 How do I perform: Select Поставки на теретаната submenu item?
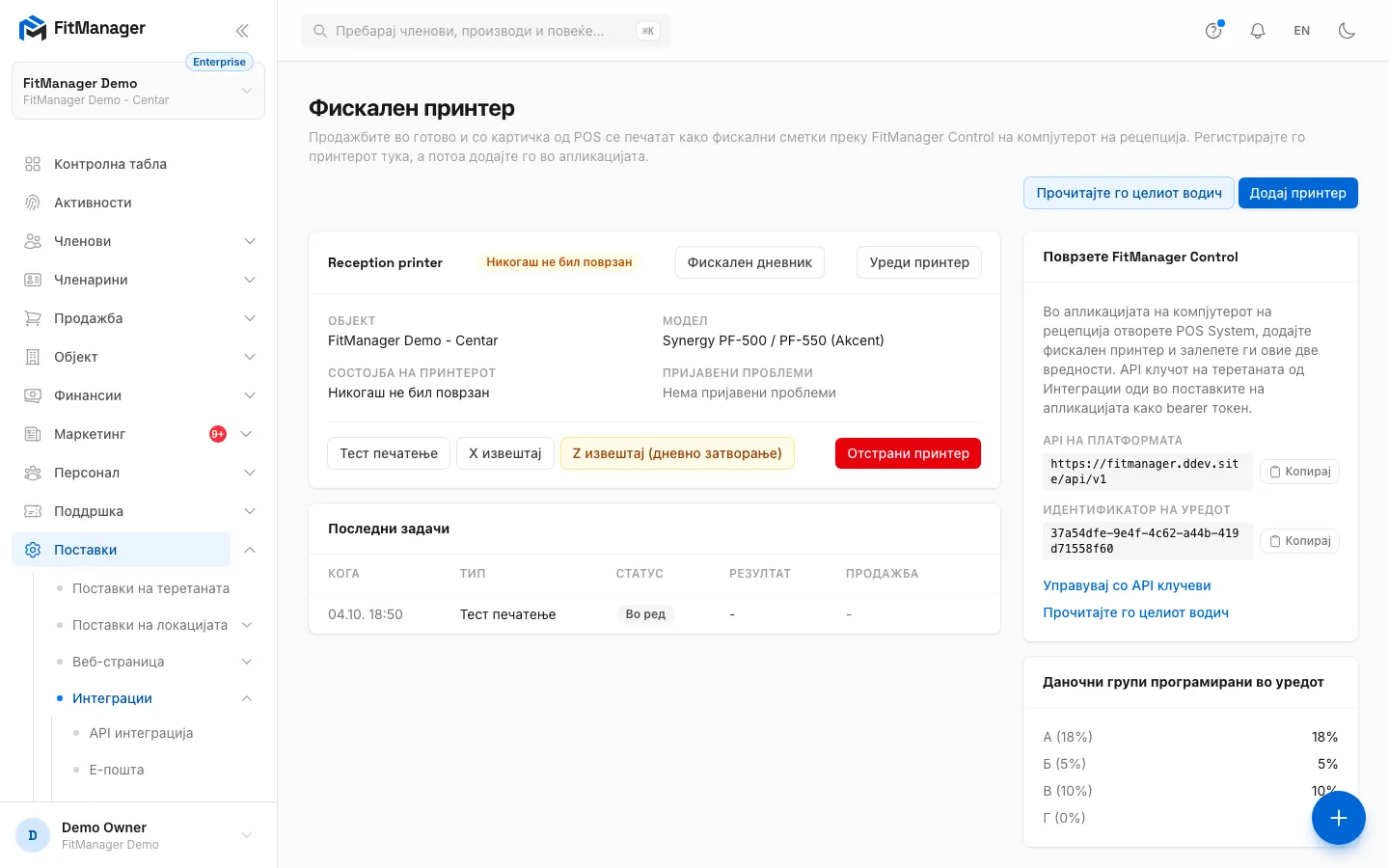coord(150,588)
